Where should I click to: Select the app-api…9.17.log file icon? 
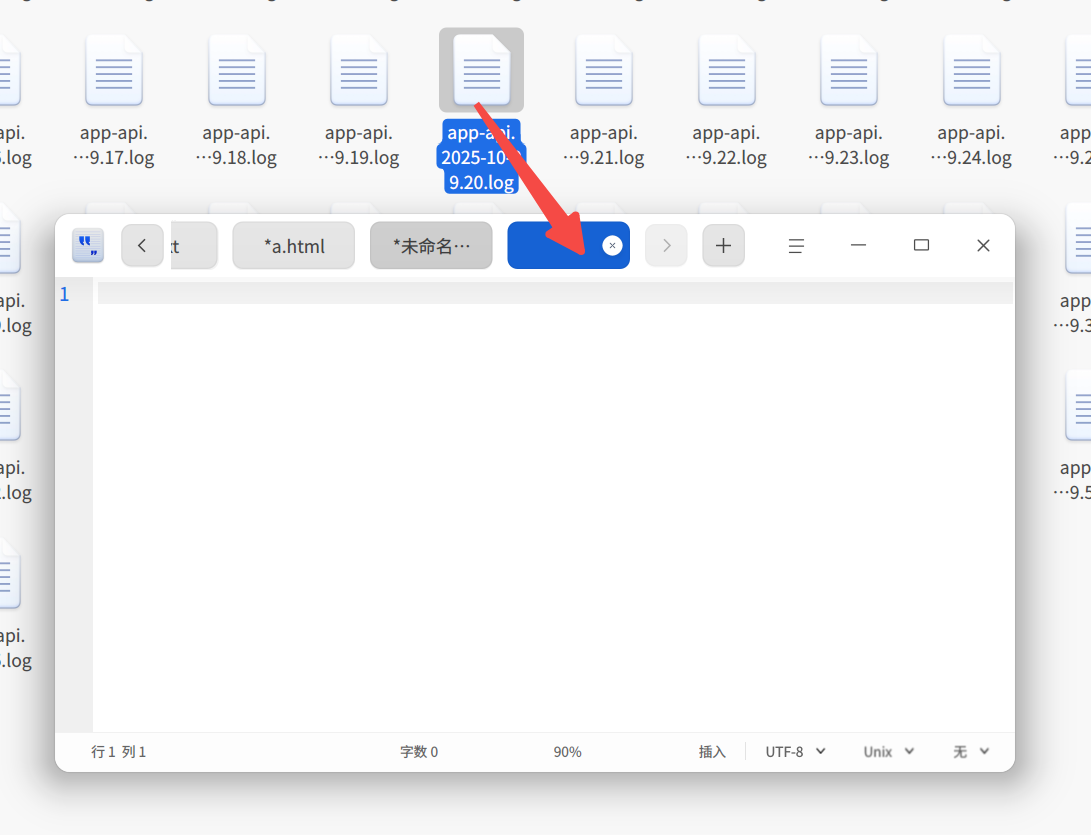coord(114,71)
